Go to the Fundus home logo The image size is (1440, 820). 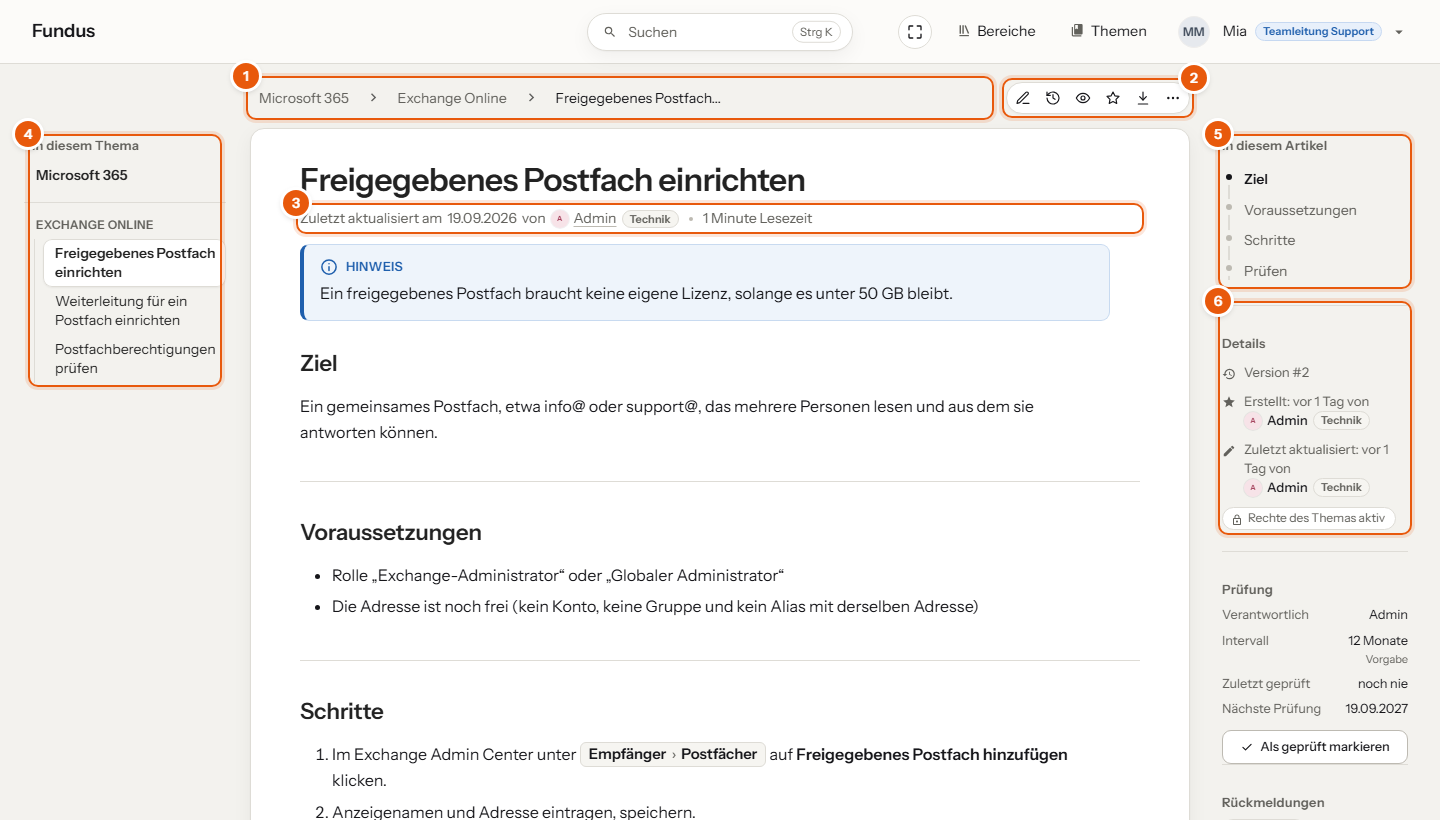(x=63, y=31)
